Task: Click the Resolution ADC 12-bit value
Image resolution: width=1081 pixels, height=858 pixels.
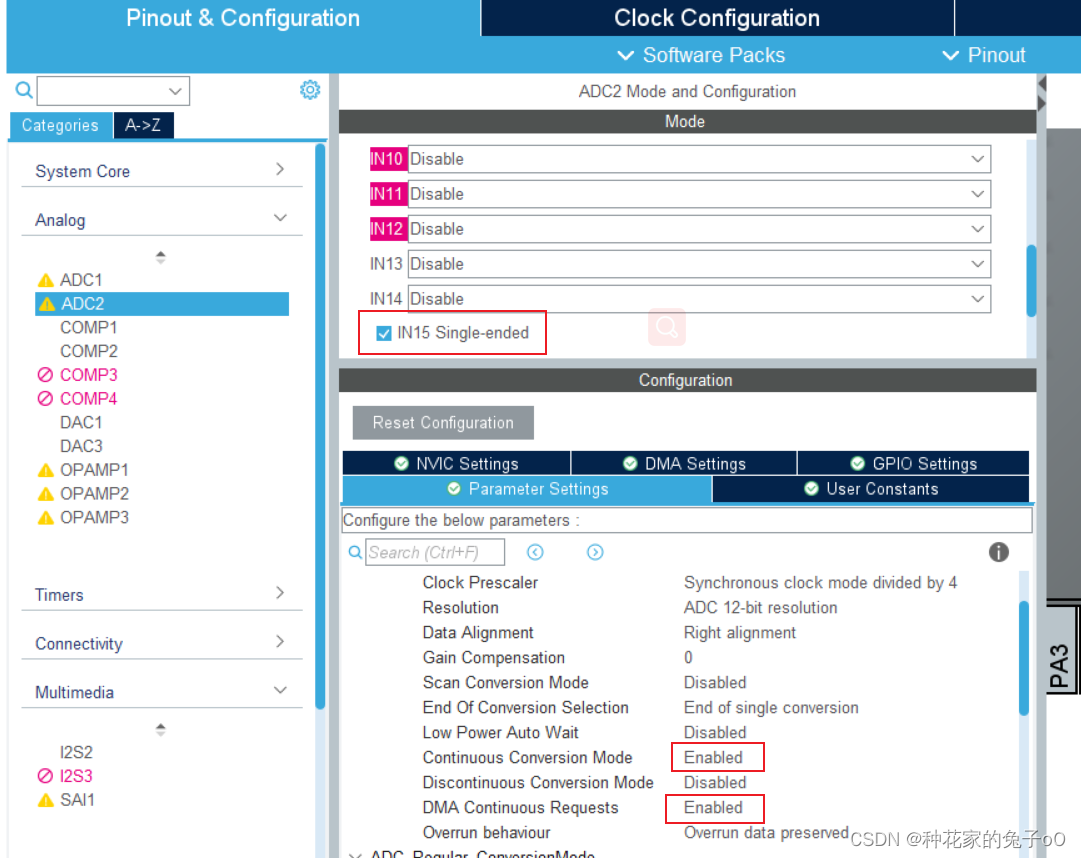Action: [760, 608]
